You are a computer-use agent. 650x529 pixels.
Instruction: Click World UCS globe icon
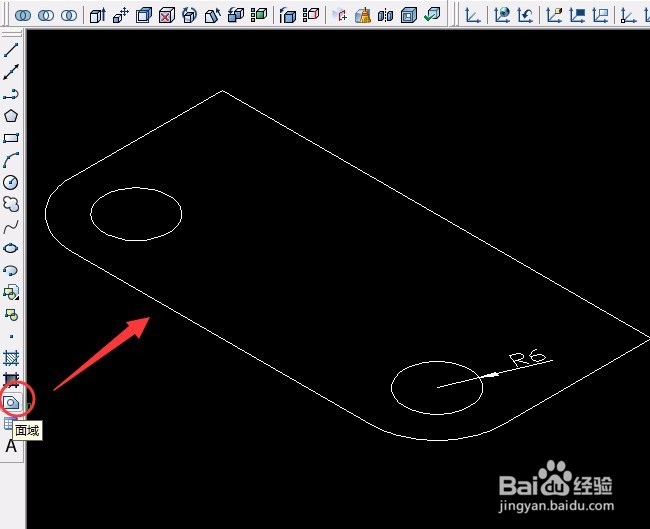click(502, 15)
